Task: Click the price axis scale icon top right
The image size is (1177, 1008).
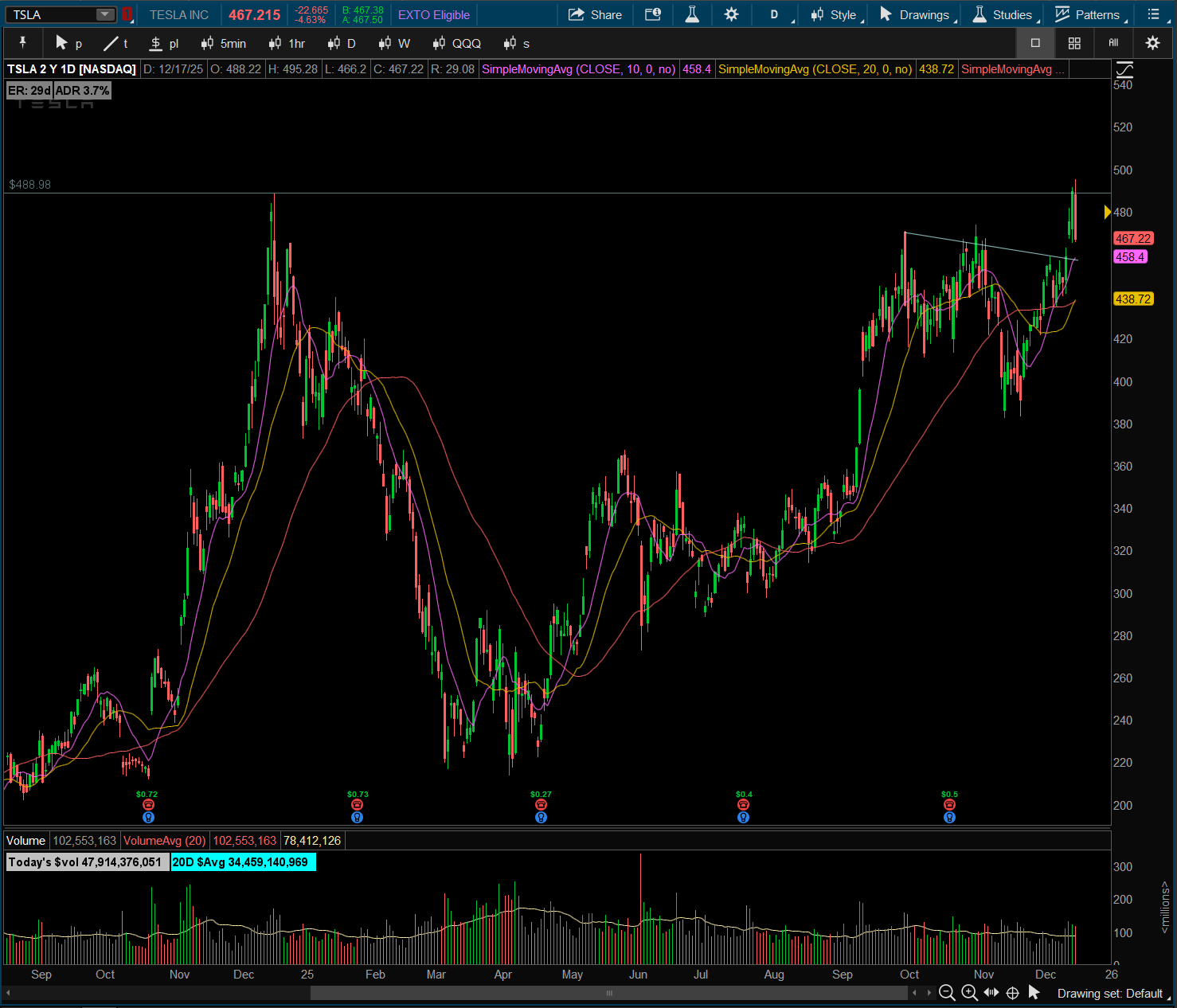Action: 1124,68
